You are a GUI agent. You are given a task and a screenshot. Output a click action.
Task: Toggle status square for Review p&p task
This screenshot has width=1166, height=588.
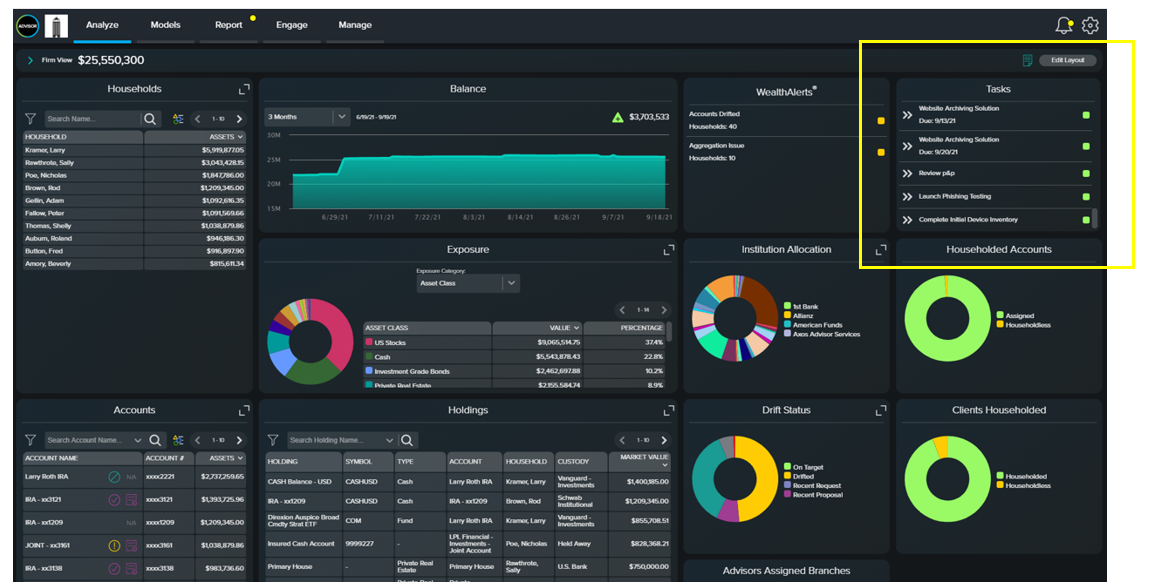[x=1086, y=173]
